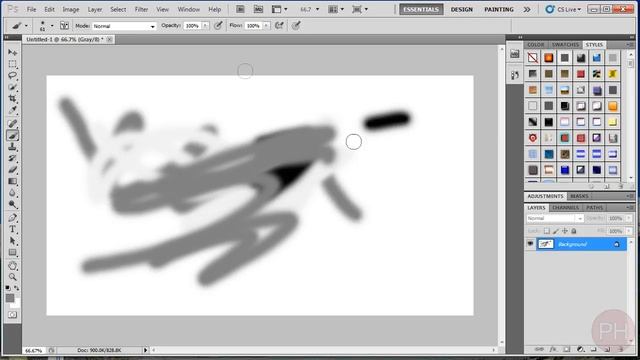
Task: Toggle lock position
Action: click(565, 231)
